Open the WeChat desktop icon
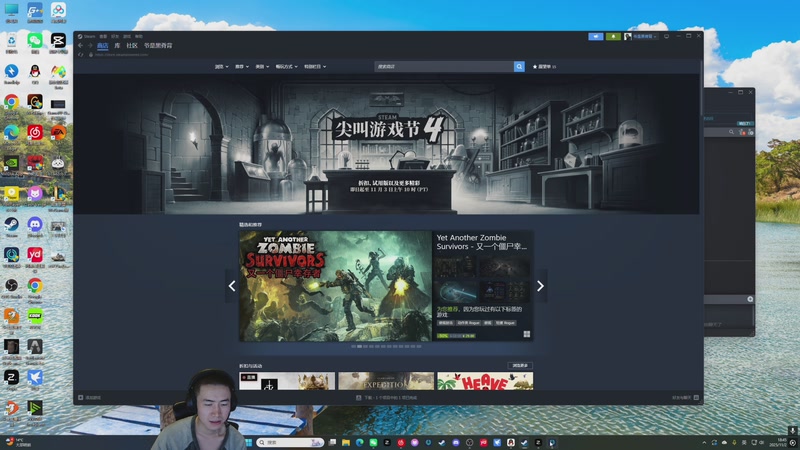This screenshot has width=800, height=450. tap(35, 43)
